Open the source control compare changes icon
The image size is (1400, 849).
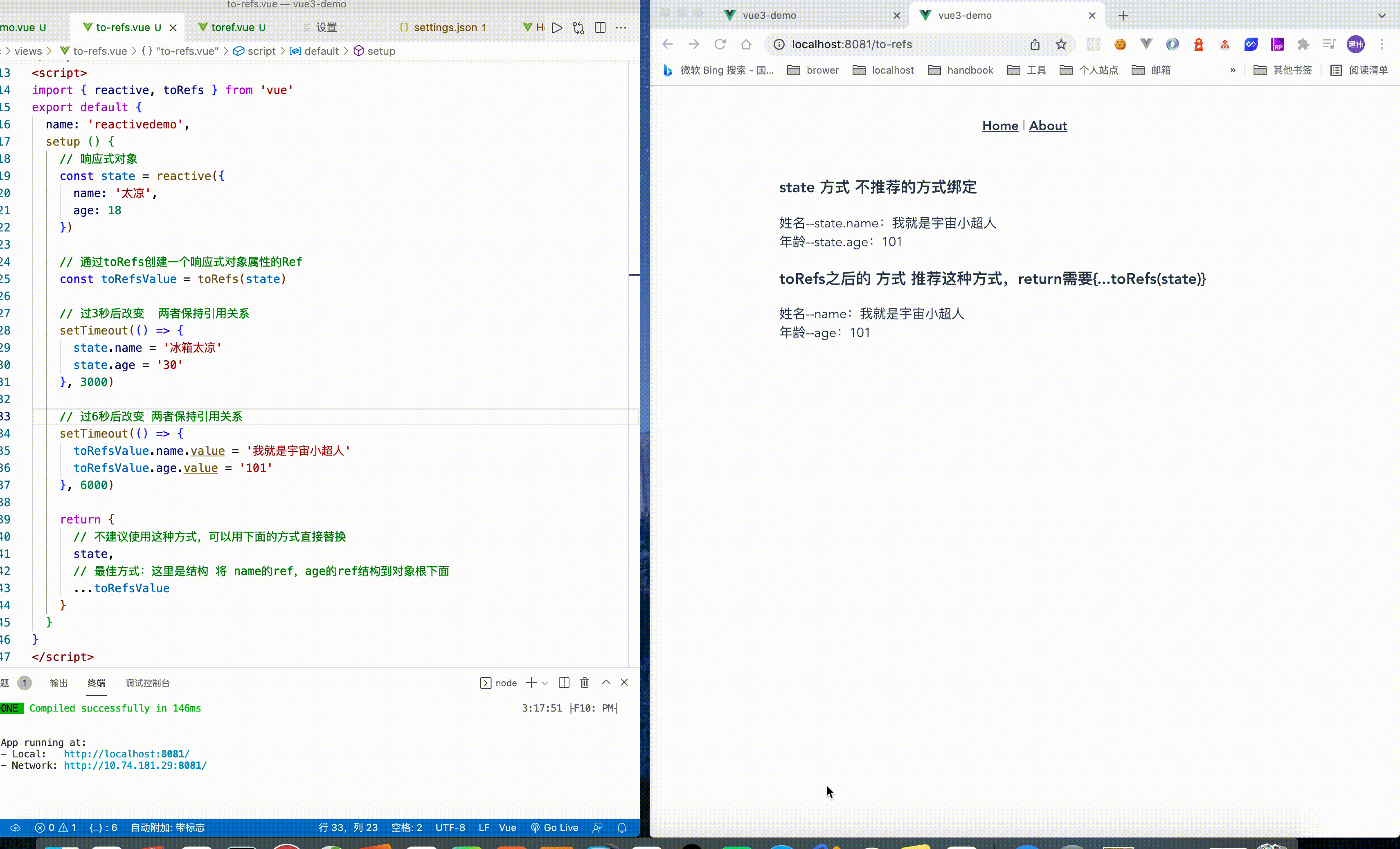[x=578, y=27]
